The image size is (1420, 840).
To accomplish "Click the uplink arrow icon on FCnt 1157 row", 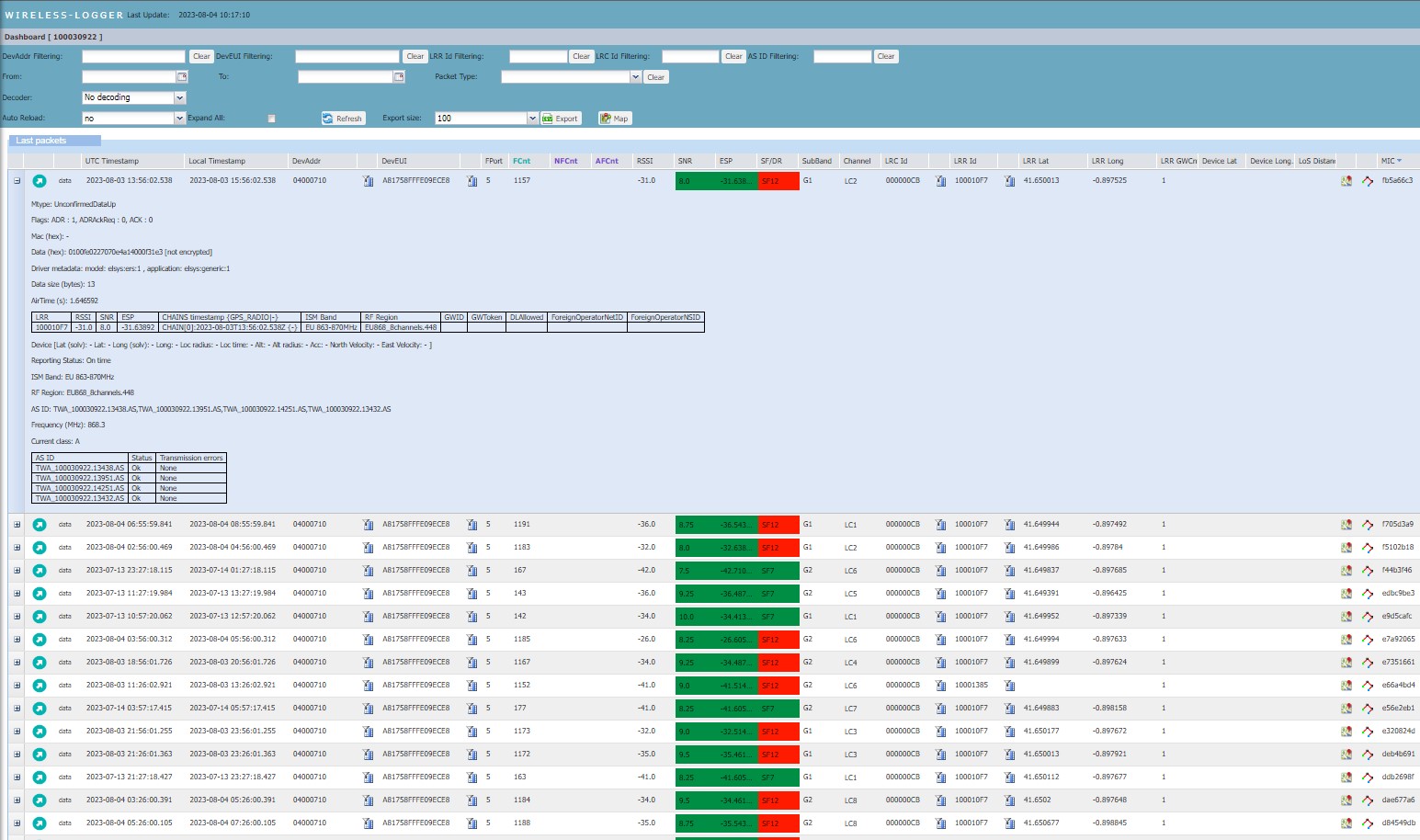I will click(x=40, y=181).
